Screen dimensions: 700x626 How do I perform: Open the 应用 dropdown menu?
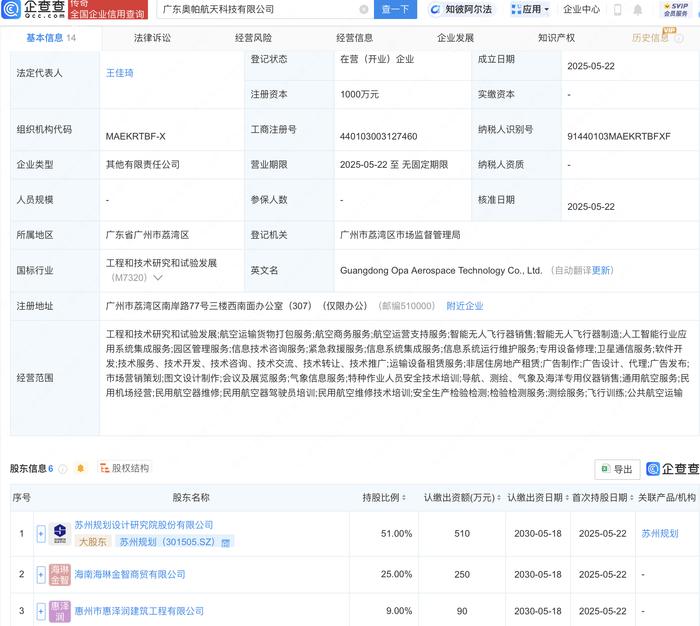[530, 9]
